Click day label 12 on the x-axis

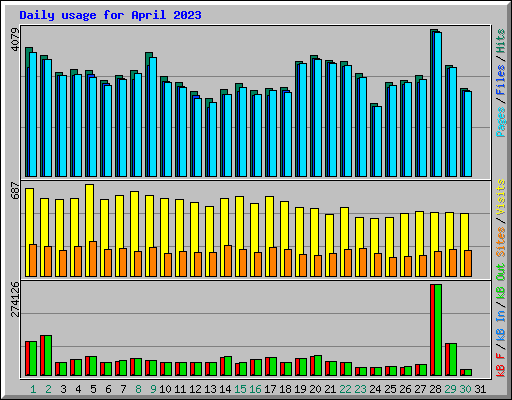[x=195, y=389]
